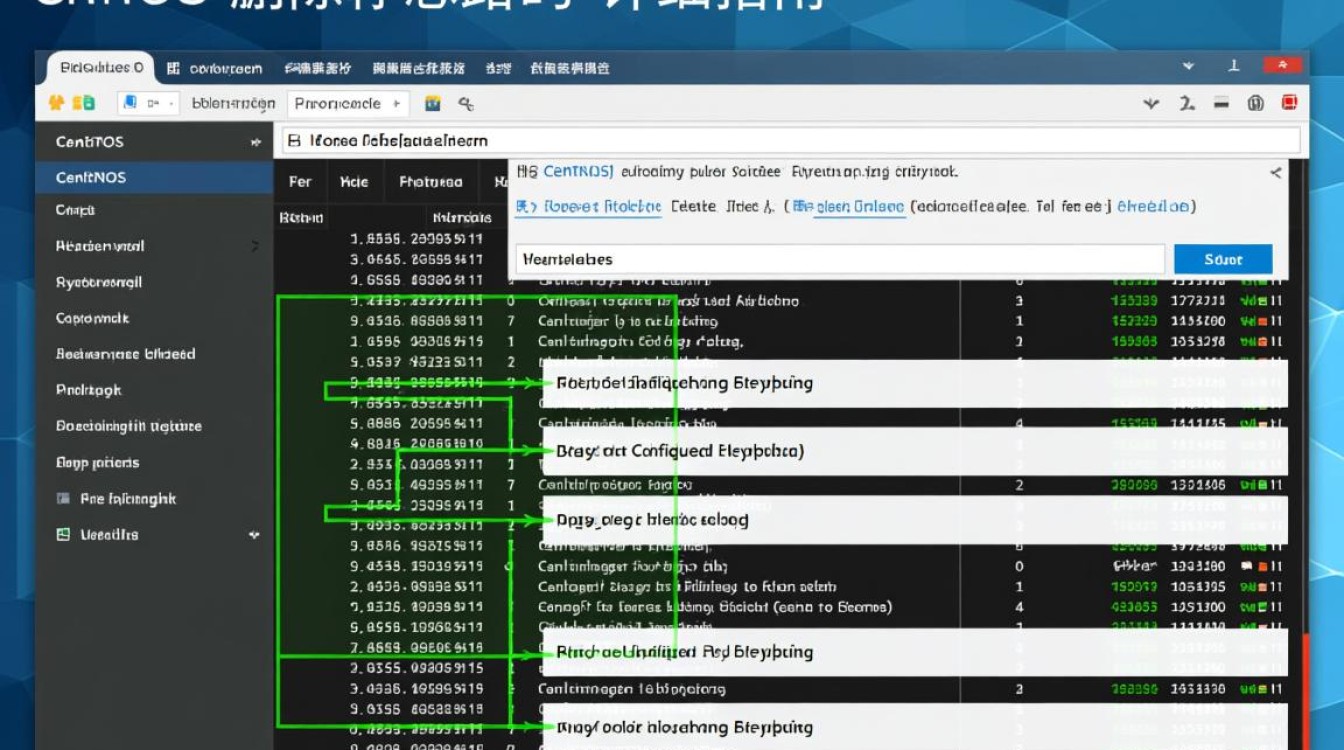Screen dimensions: 1344x750
Task: Switch to the oorinvraem tab with grid icon
Action: coord(215,68)
